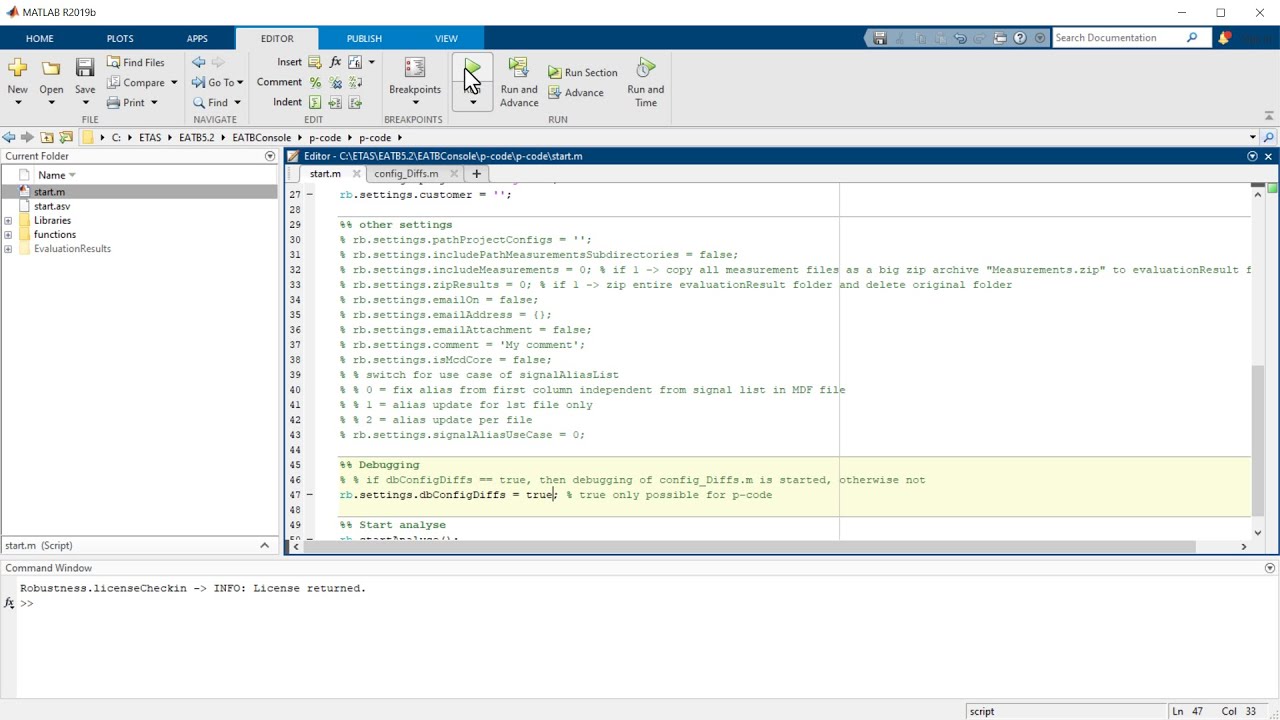This screenshot has height=720, width=1280.
Task: Open the Find dropdown in Navigate group
Action: pos(237,102)
